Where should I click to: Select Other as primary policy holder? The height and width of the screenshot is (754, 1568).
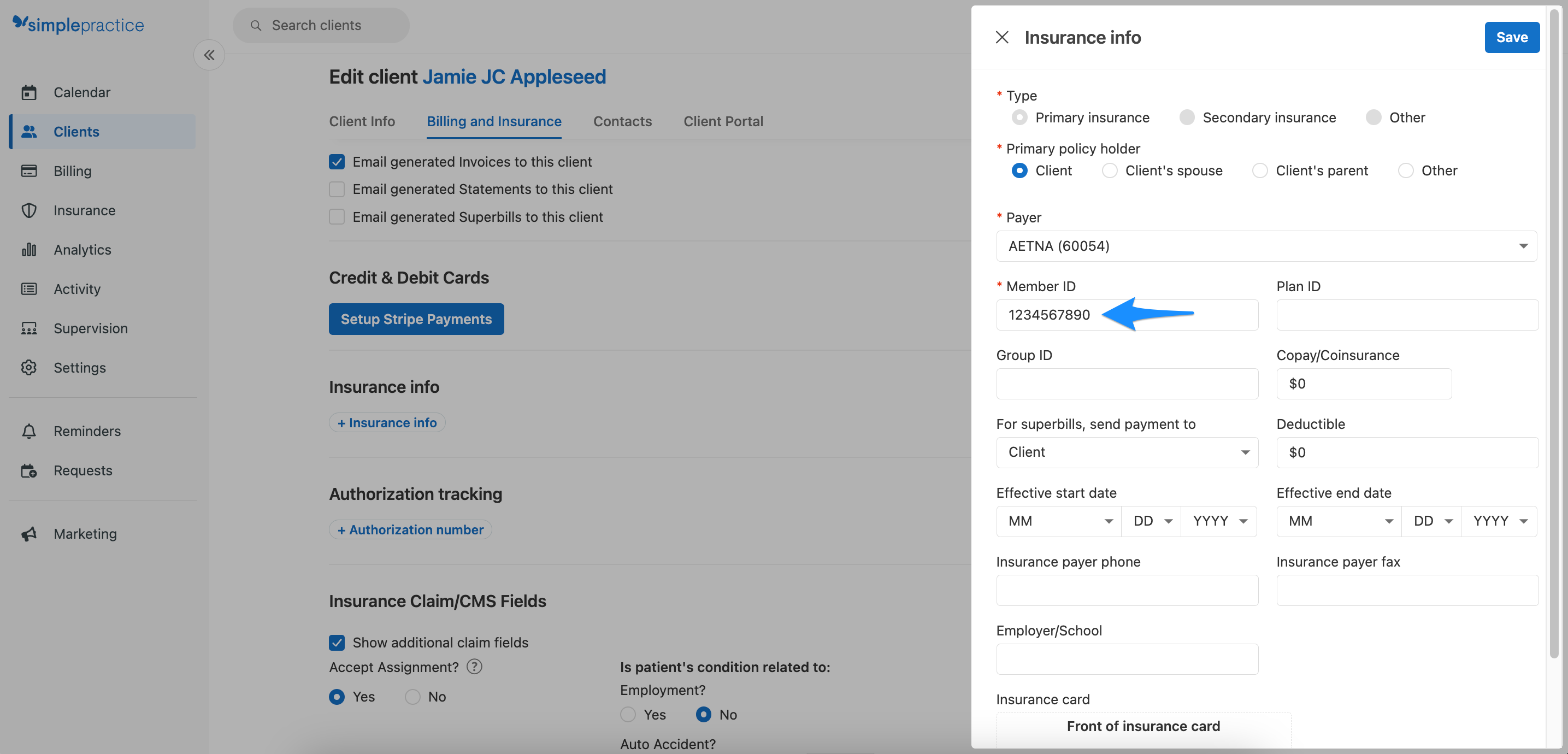click(1406, 170)
